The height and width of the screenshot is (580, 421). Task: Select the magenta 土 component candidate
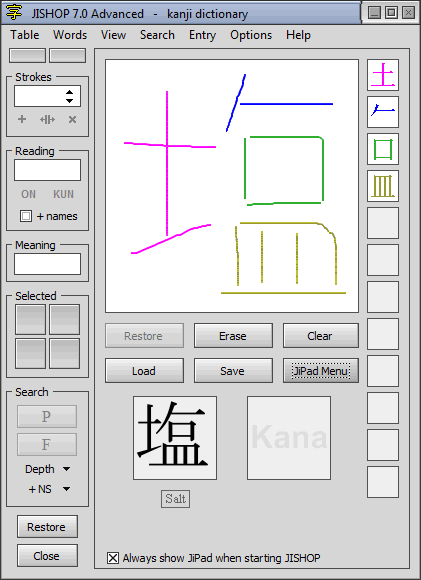click(x=383, y=75)
